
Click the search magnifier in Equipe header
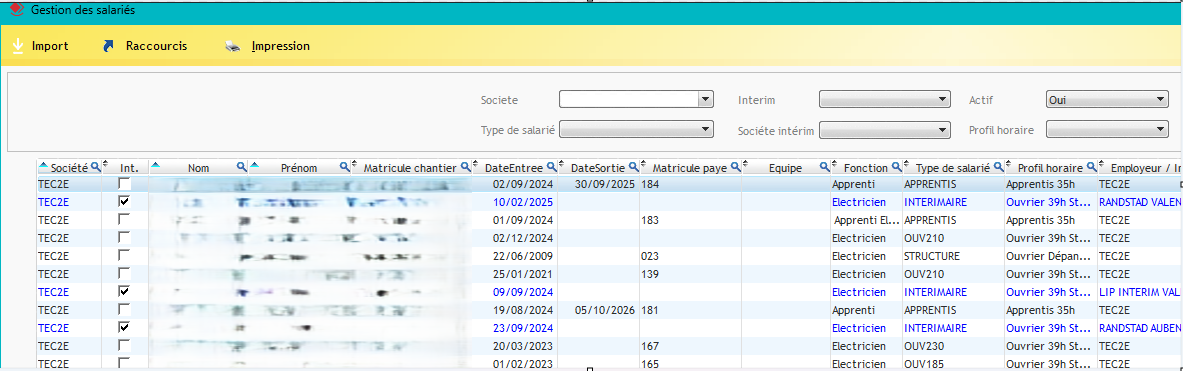pos(825,167)
